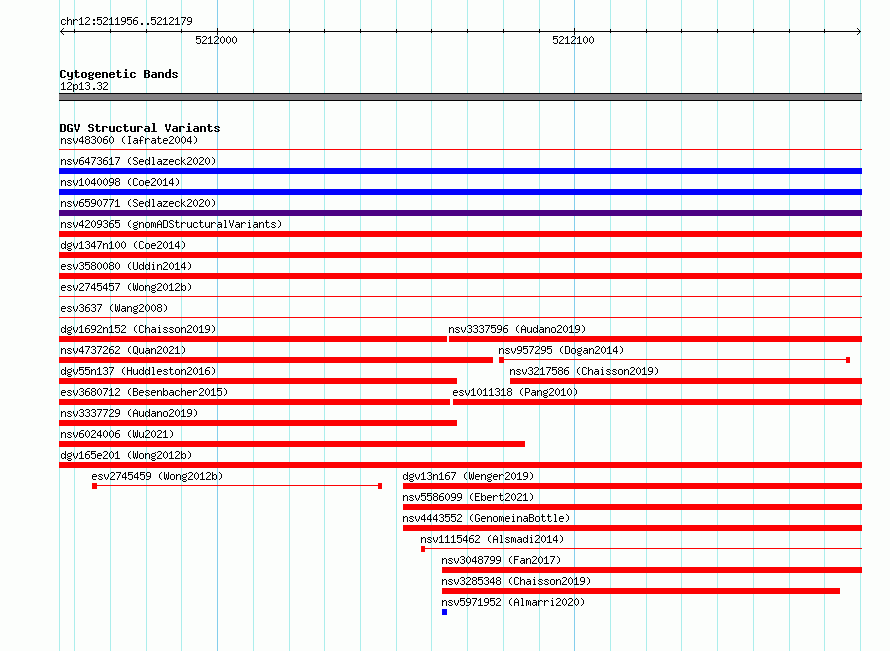
Task: Click esv3580080 (Uddin2014) variant label
Action: [x=126, y=266]
